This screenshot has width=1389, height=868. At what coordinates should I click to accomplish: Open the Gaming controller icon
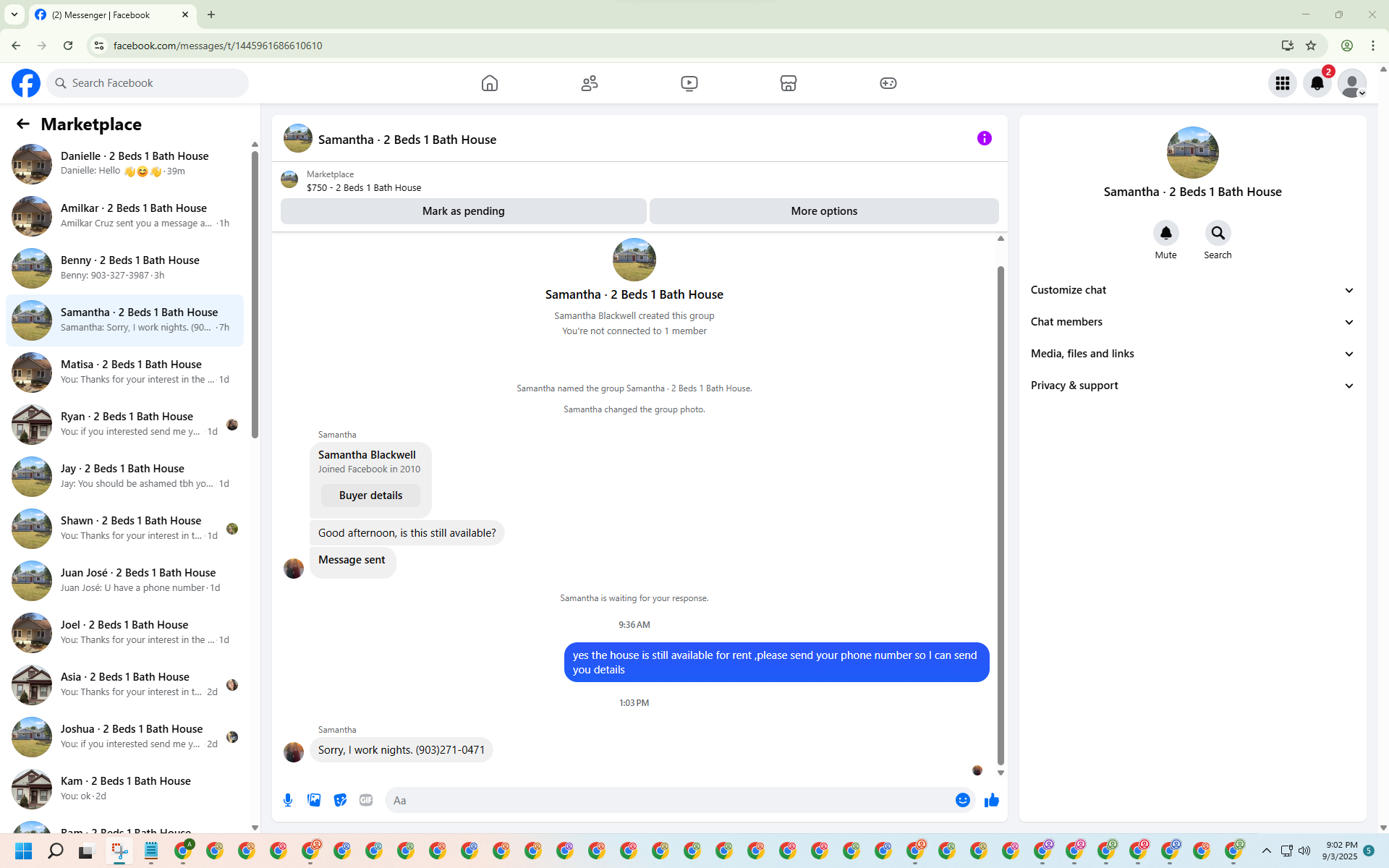[x=888, y=83]
